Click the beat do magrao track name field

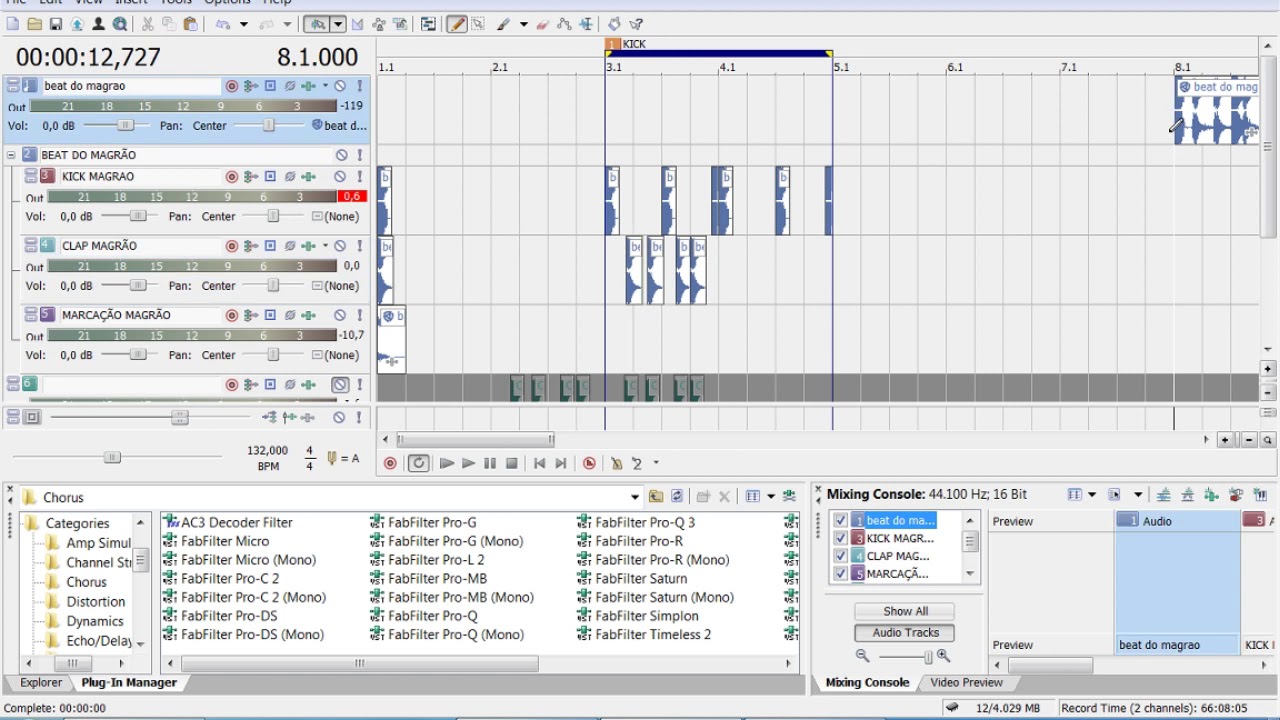pos(130,86)
